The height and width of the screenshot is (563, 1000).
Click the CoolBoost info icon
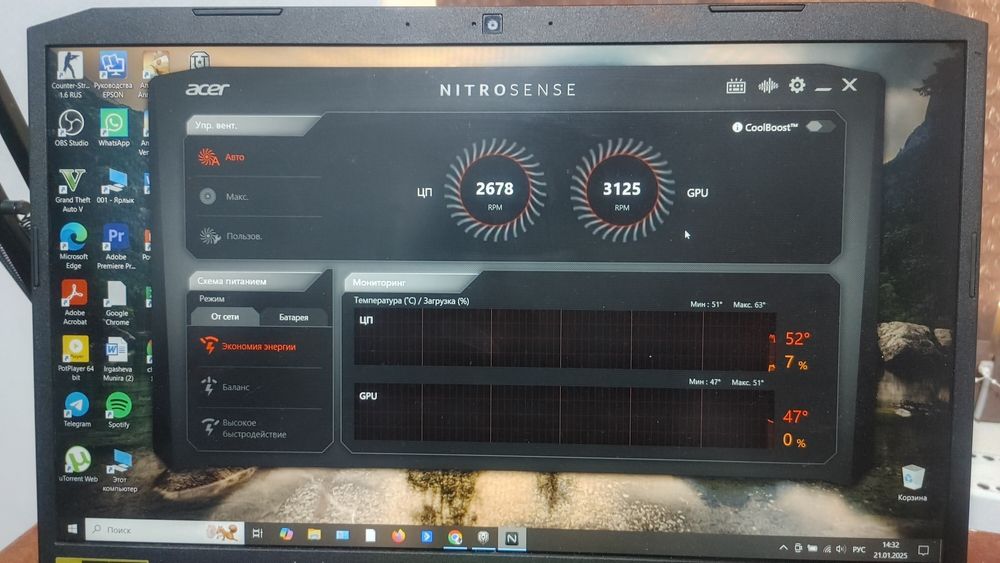tap(737, 128)
